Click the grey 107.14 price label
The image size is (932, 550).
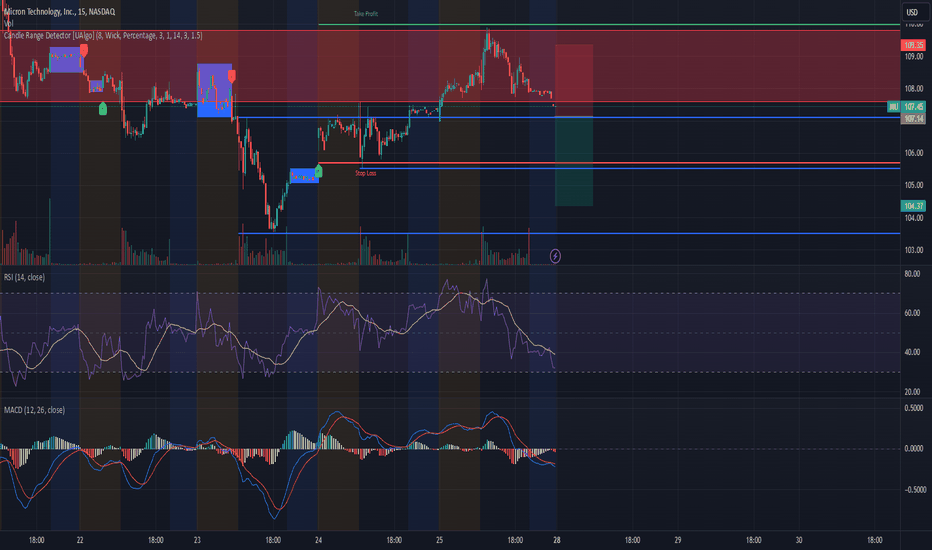pos(913,119)
